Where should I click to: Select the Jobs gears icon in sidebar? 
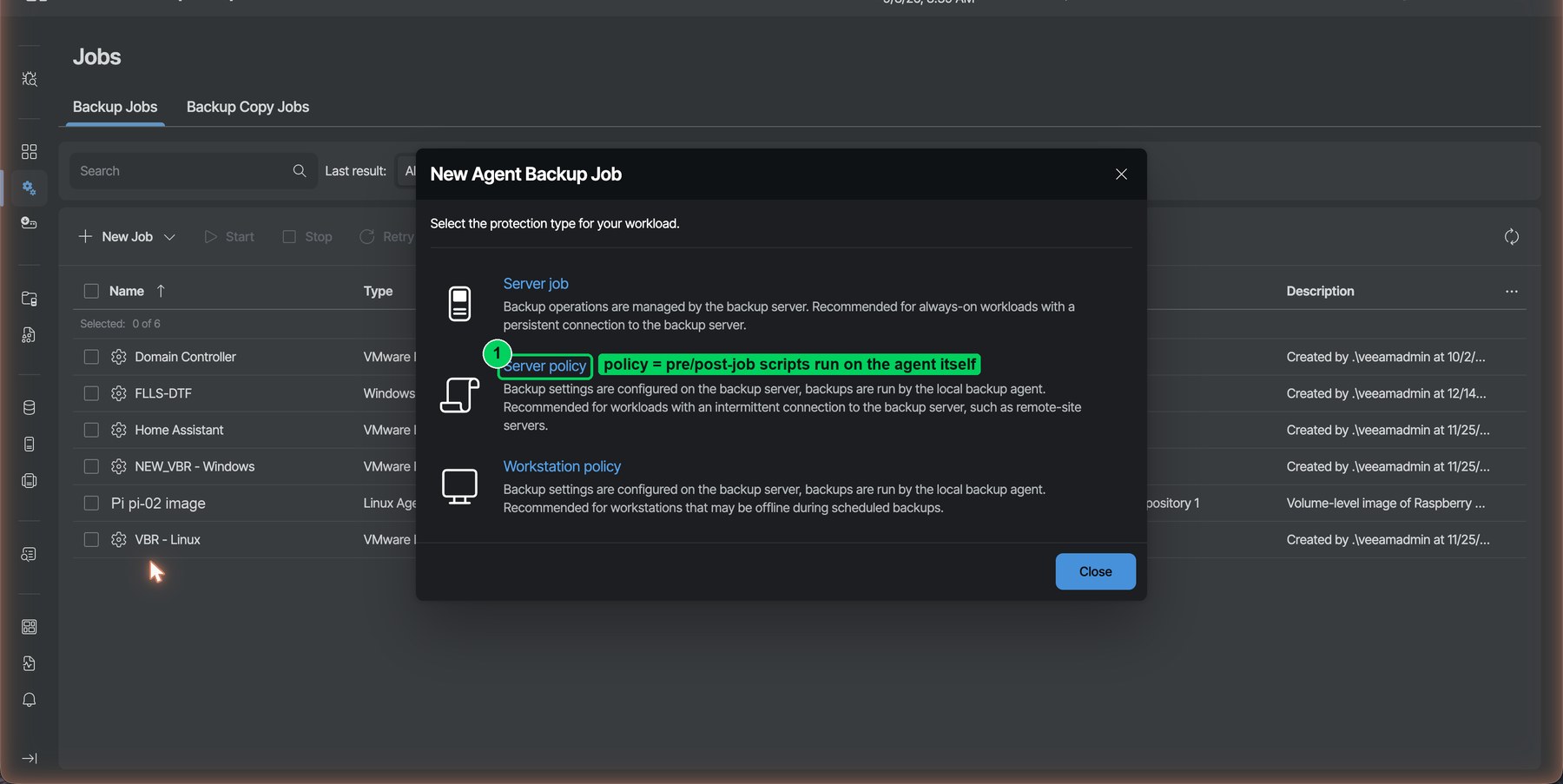pyautogui.click(x=29, y=188)
